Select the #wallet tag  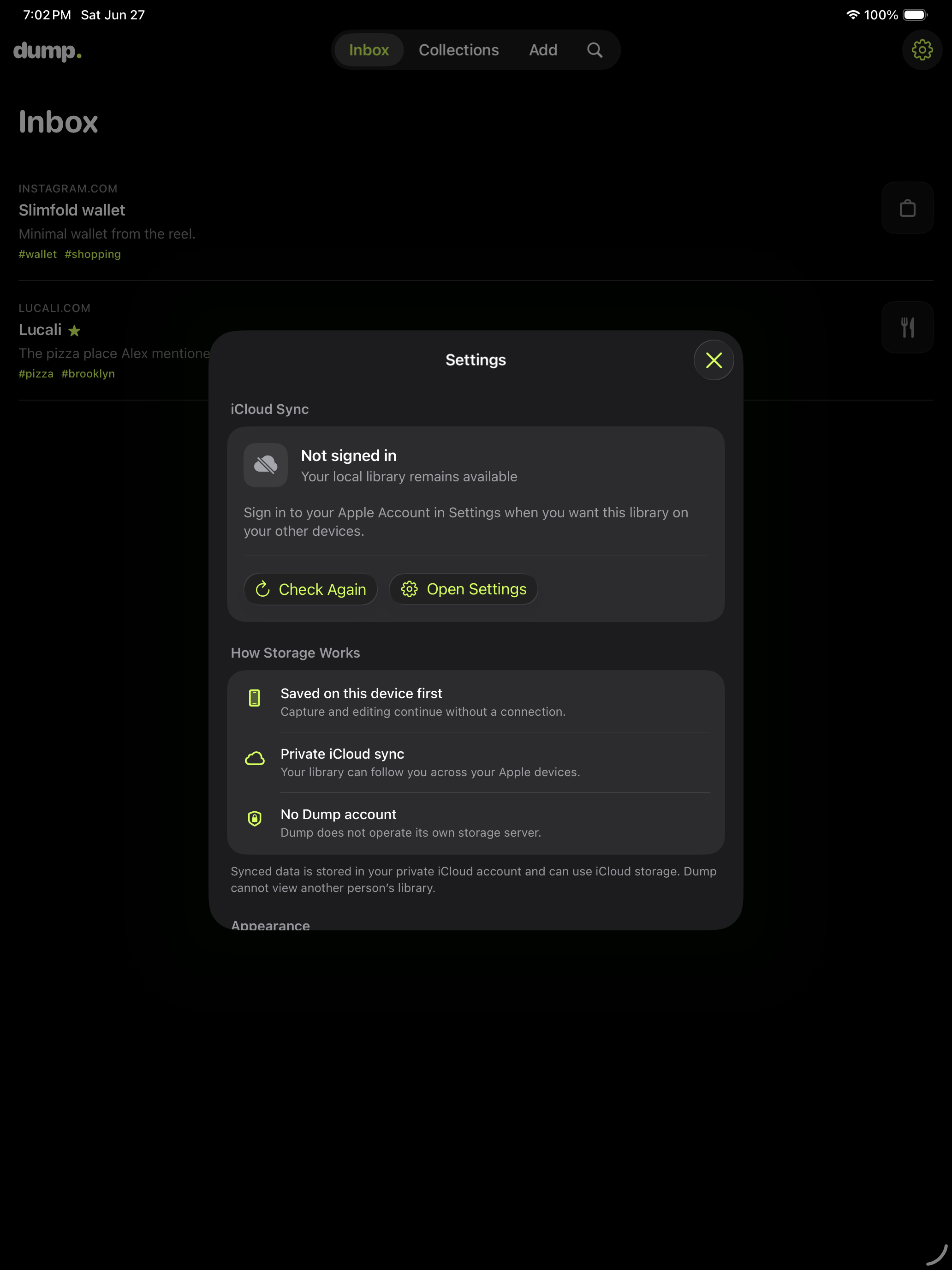(38, 254)
